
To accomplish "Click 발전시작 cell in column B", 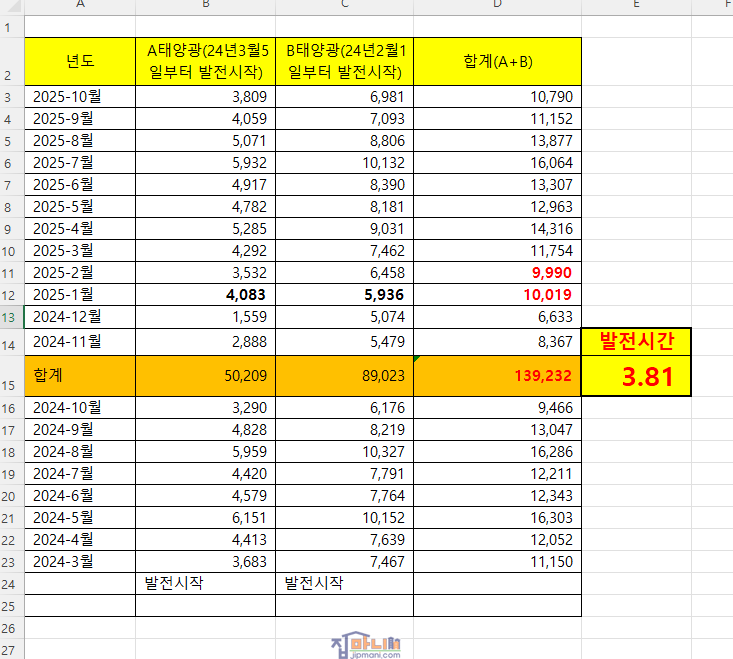I will [x=205, y=583].
